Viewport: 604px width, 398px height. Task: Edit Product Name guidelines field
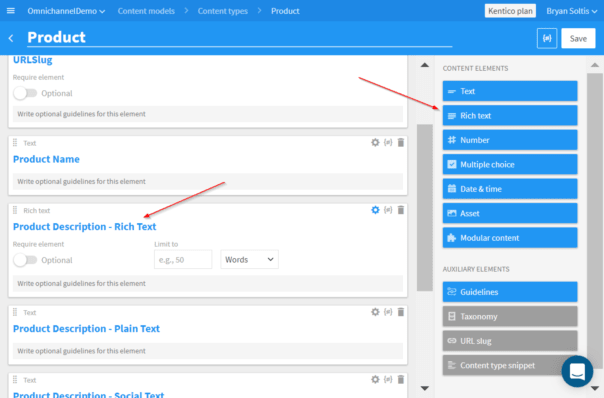(x=208, y=181)
